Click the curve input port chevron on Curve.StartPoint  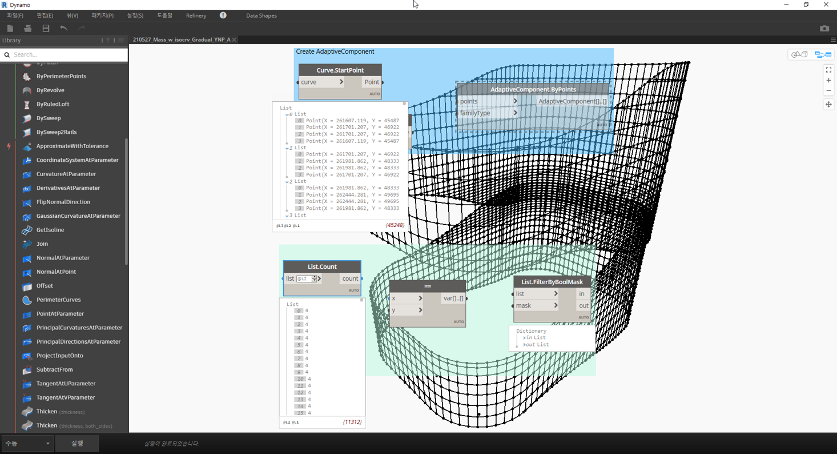click(x=341, y=82)
